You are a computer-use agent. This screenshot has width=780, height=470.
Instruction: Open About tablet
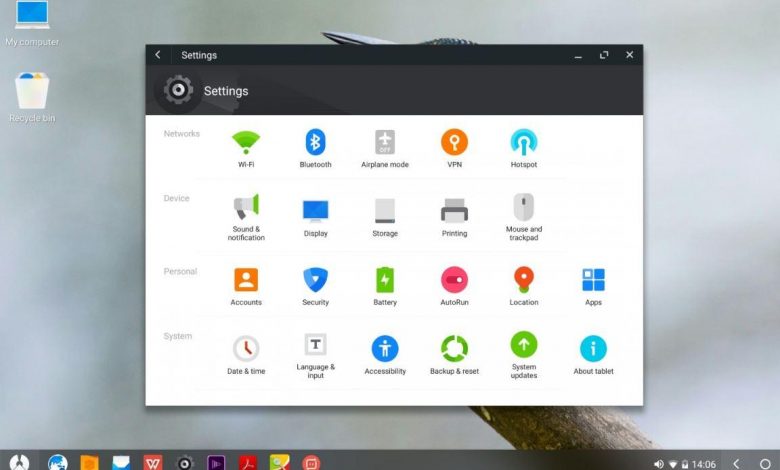coord(593,355)
